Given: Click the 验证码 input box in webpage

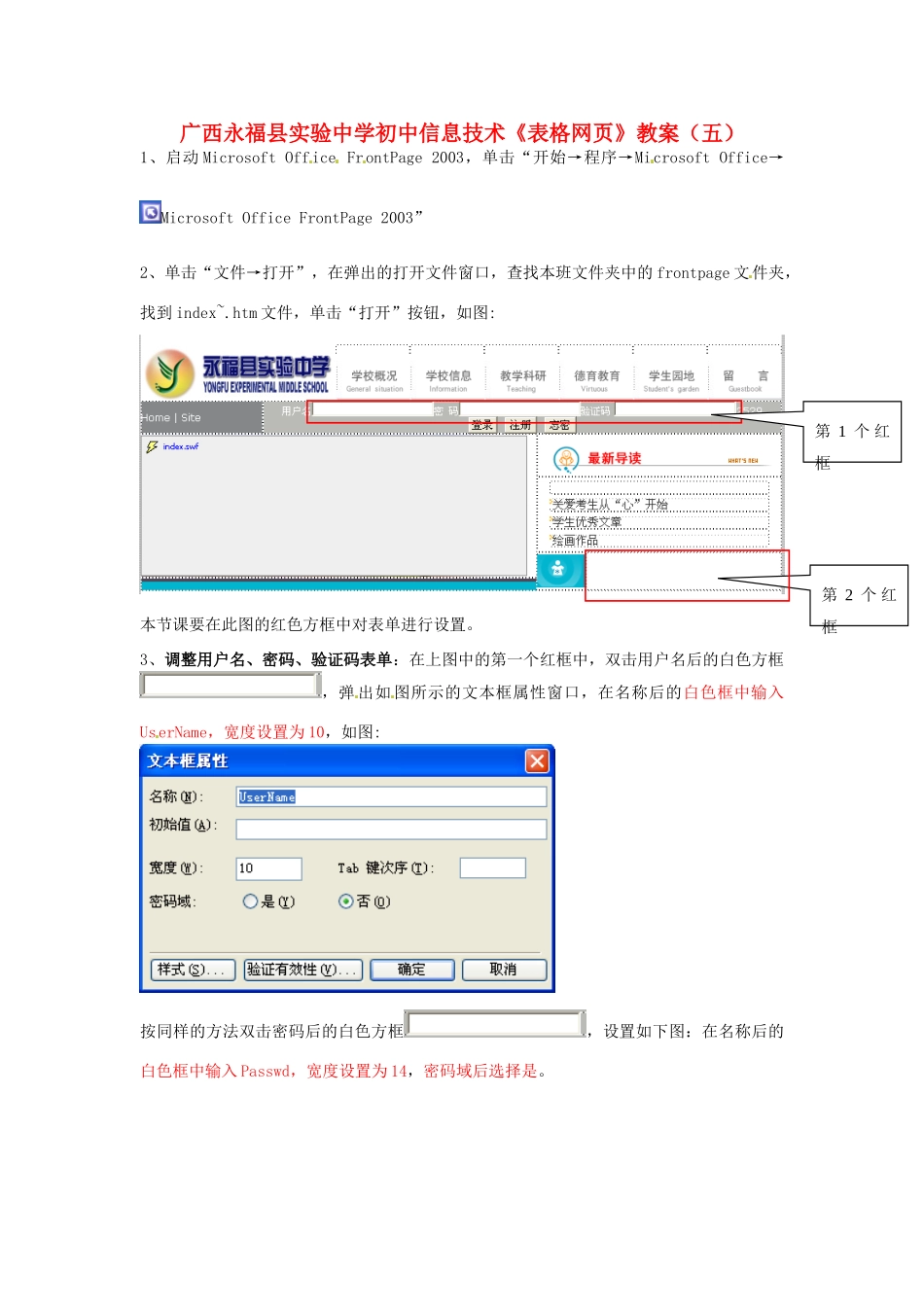Looking at the screenshot, I should click(676, 409).
